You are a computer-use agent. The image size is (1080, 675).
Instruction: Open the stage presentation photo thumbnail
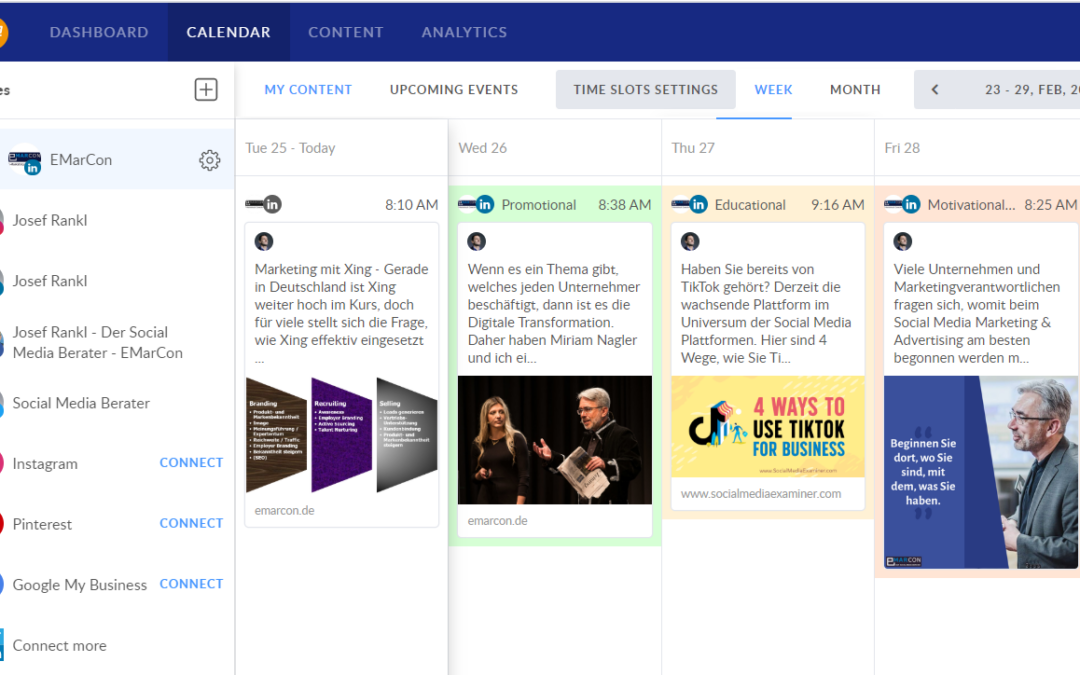coord(554,440)
